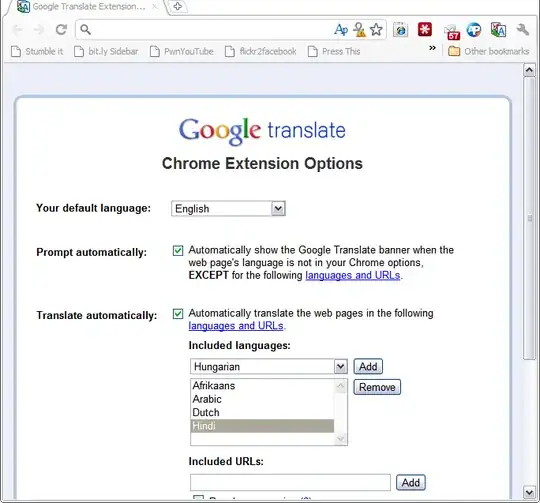Open the Stumble it bookmark
Image resolution: width=540 pixels, height=503 pixels.
tap(37, 52)
